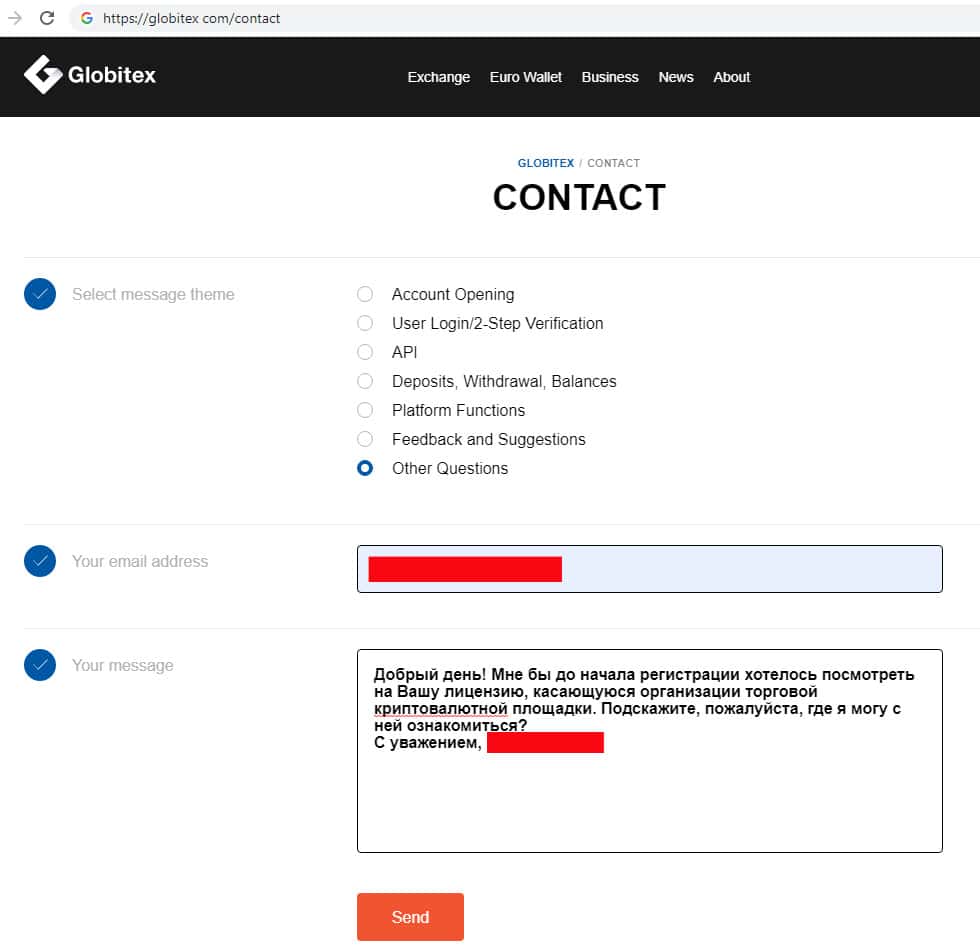The height and width of the screenshot is (948, 980).
Task: Click the checkmark icon beside Your message
Action: [40, 665]
